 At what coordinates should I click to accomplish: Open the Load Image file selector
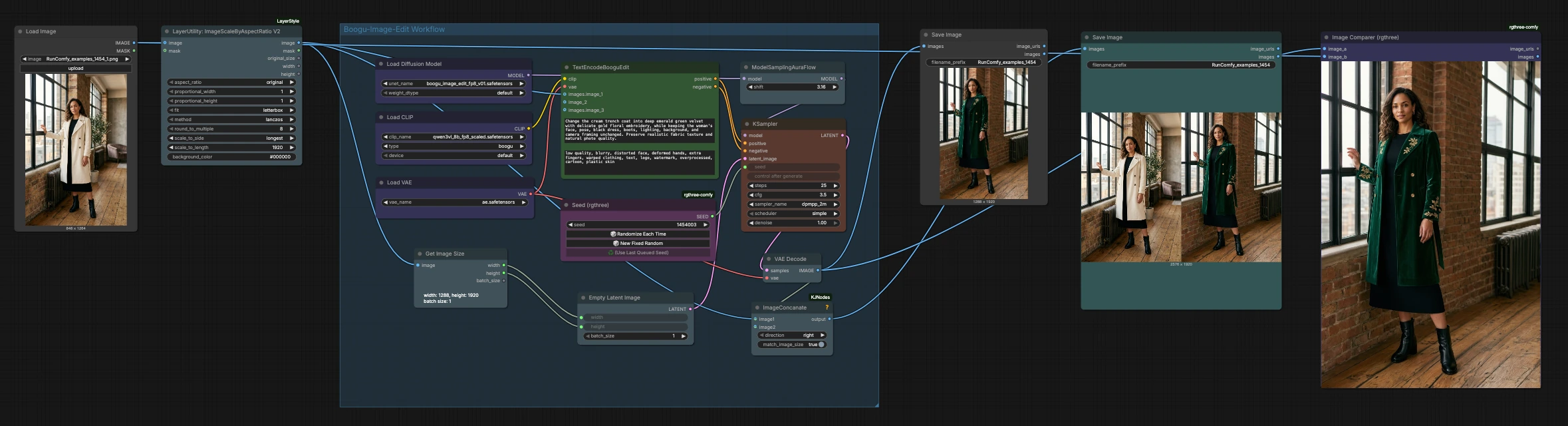coord(76,59)
